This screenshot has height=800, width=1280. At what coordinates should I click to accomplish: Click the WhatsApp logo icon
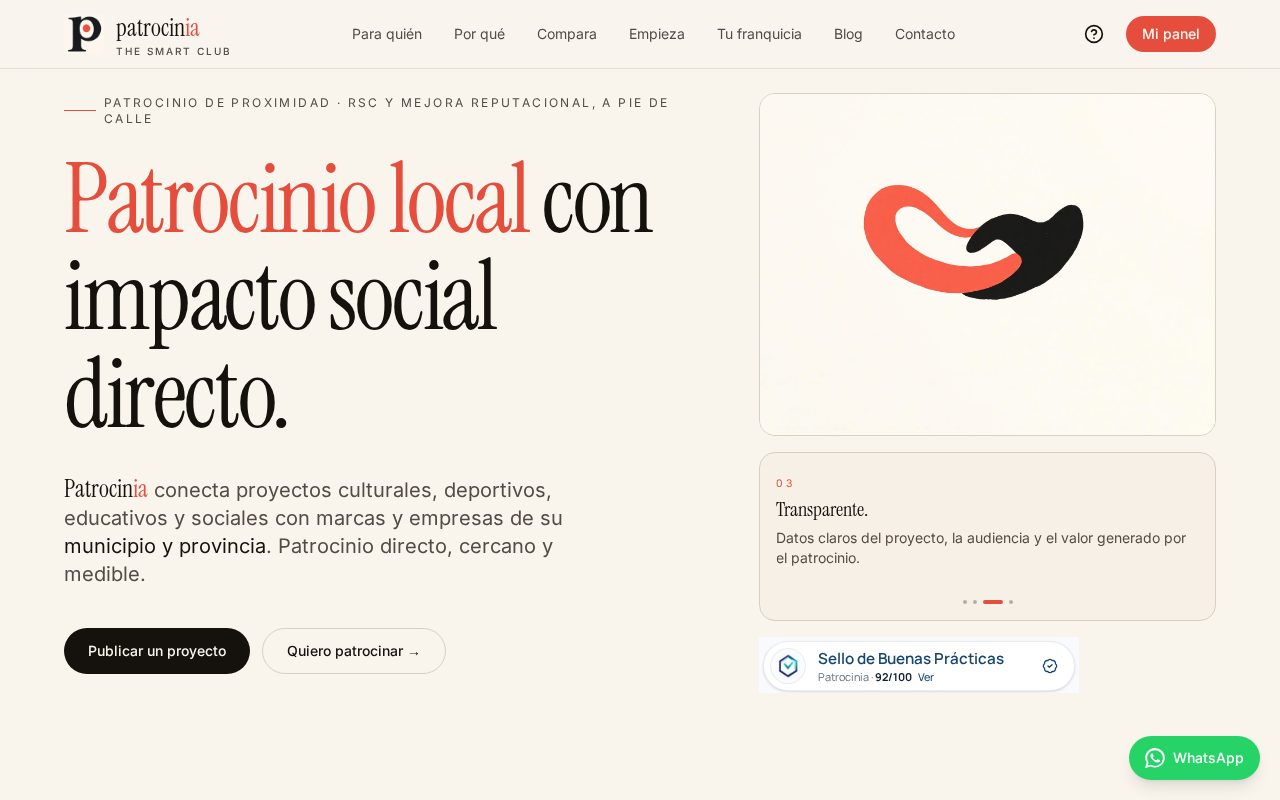coord(1155,758)
